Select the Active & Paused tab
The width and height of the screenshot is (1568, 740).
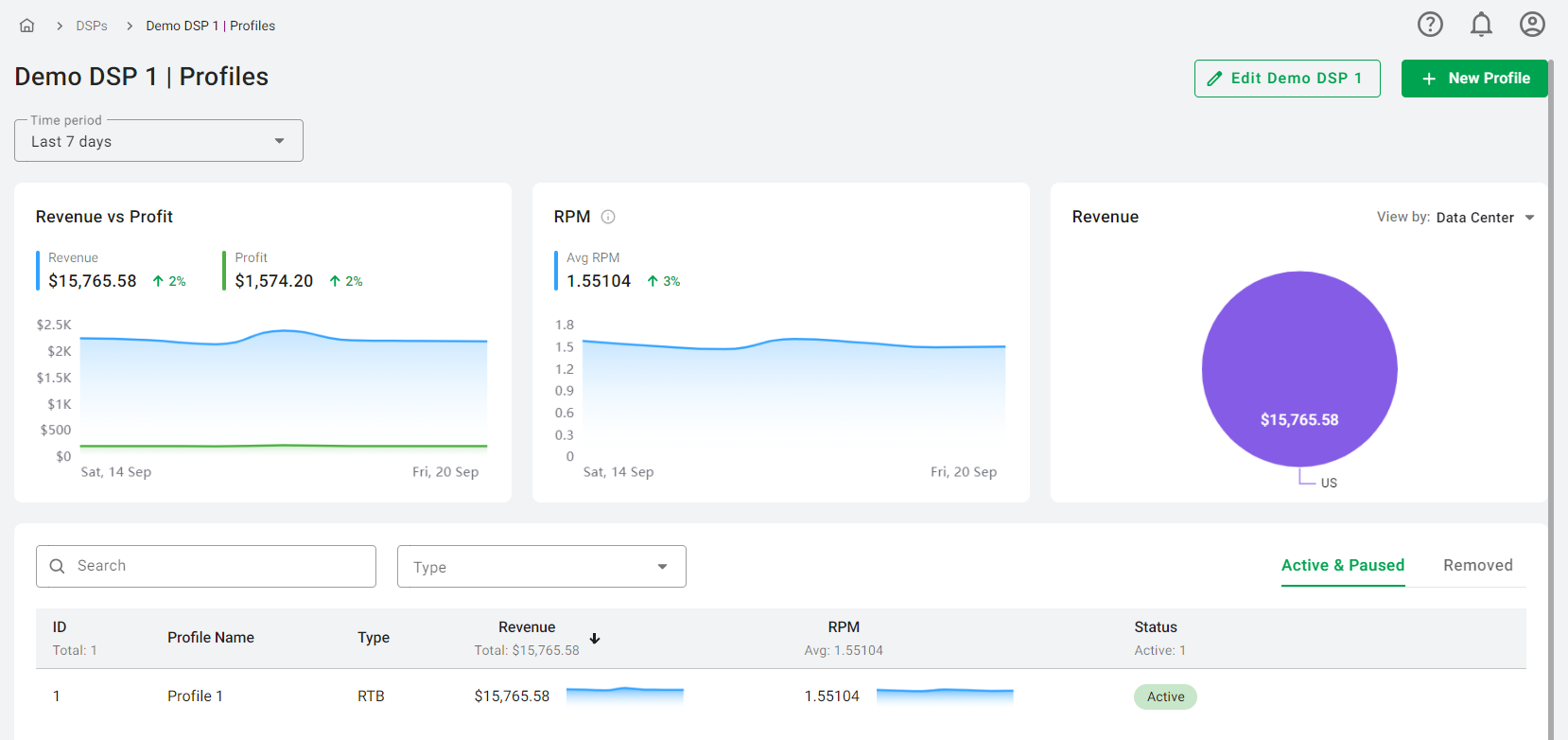coord(1342,565)
